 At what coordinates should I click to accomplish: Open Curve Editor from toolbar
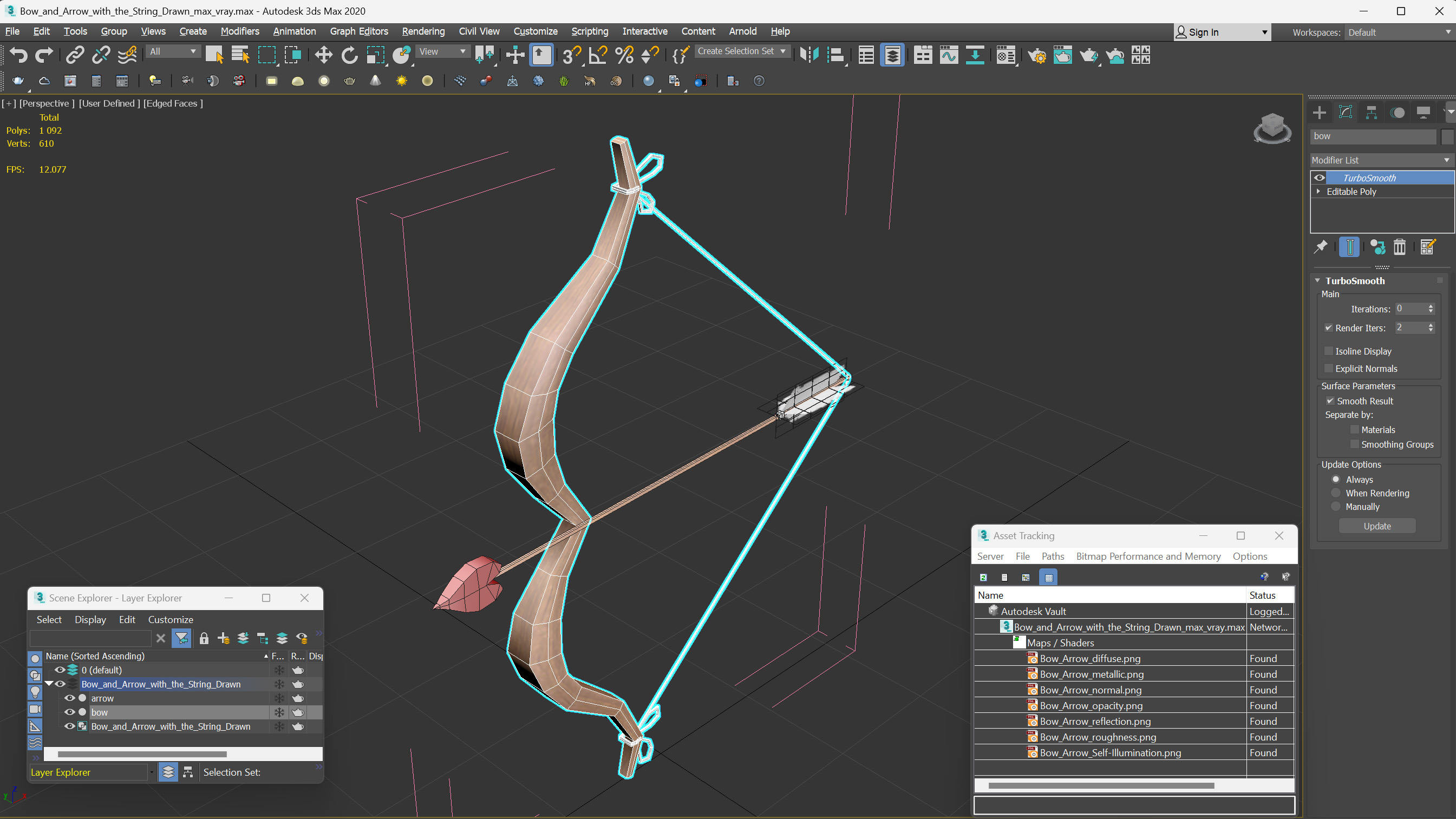[x=949, y=55]
